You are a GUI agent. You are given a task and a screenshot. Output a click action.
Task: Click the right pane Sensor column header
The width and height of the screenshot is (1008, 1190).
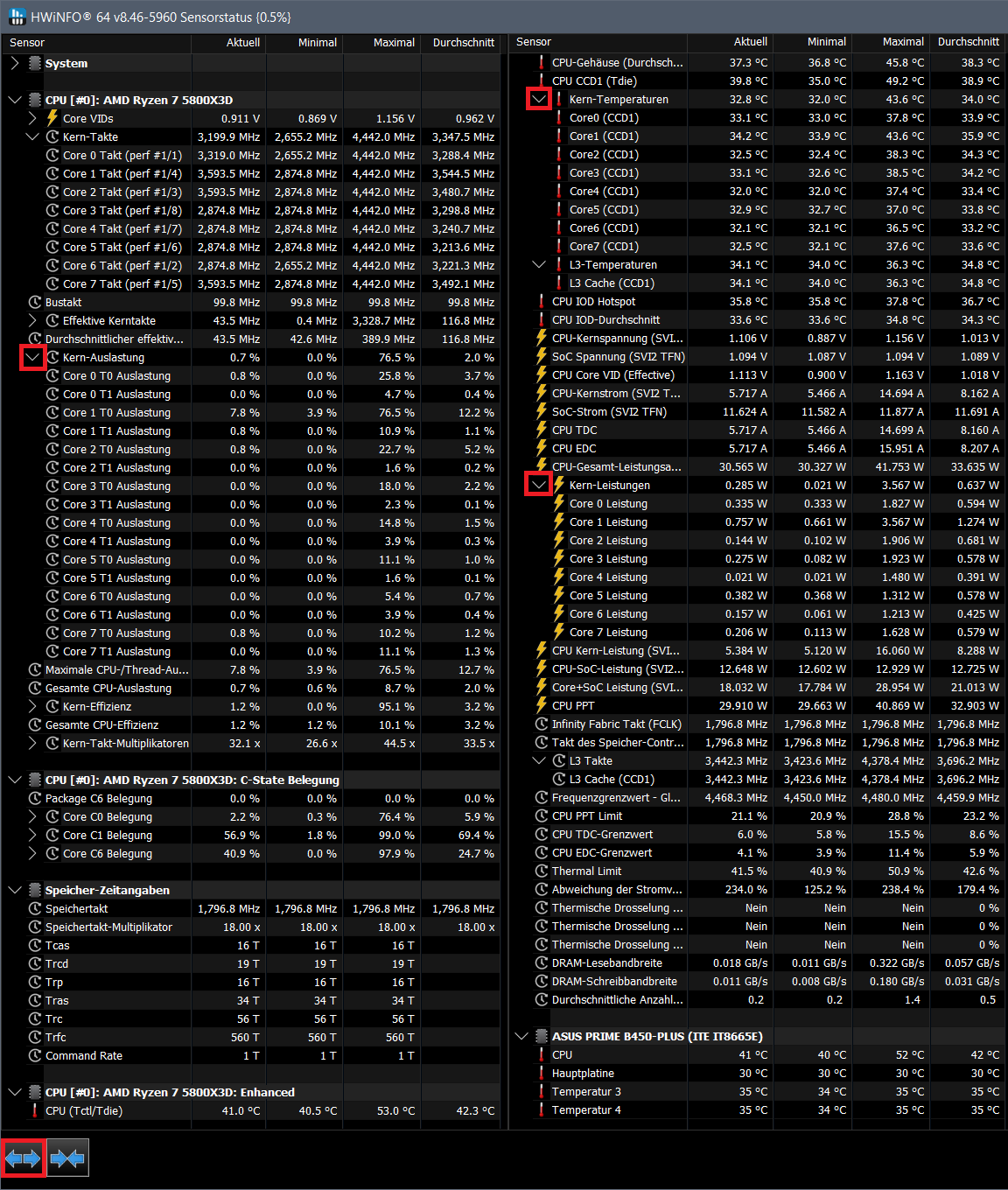coord(598,41)
